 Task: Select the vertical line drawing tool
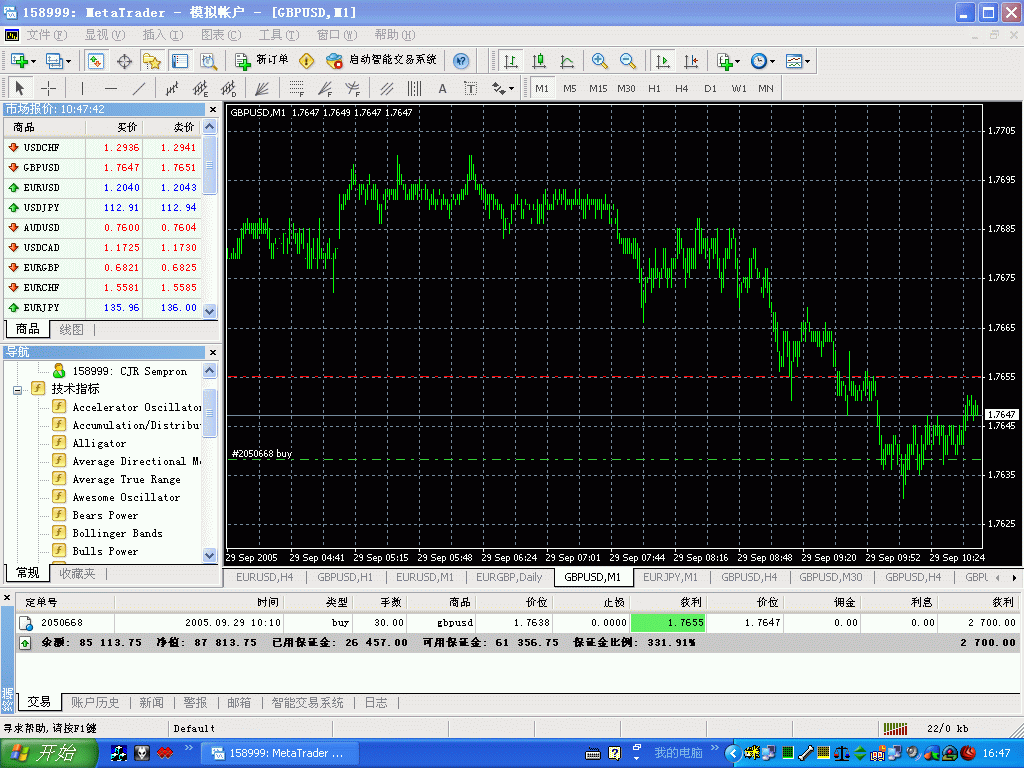tap(82, 88)
